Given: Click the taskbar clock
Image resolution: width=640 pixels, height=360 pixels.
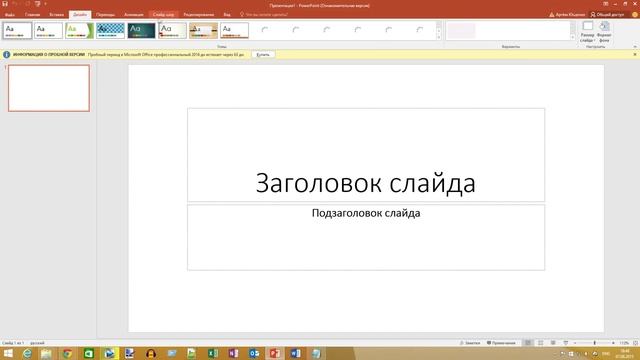Looking at the screenshot, I should click(624, 353).
